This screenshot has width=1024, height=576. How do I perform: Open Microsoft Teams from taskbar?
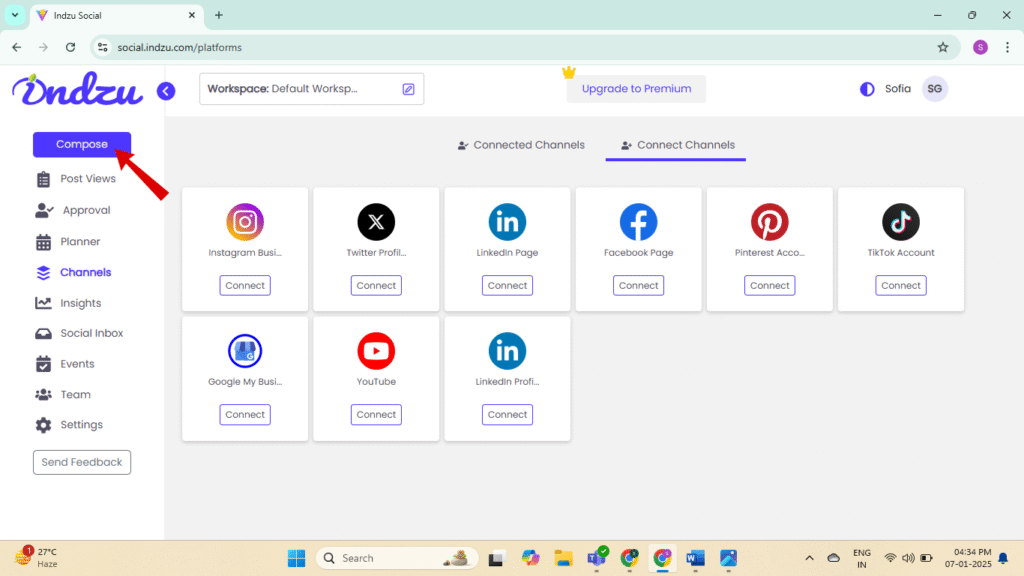point(597,557)
